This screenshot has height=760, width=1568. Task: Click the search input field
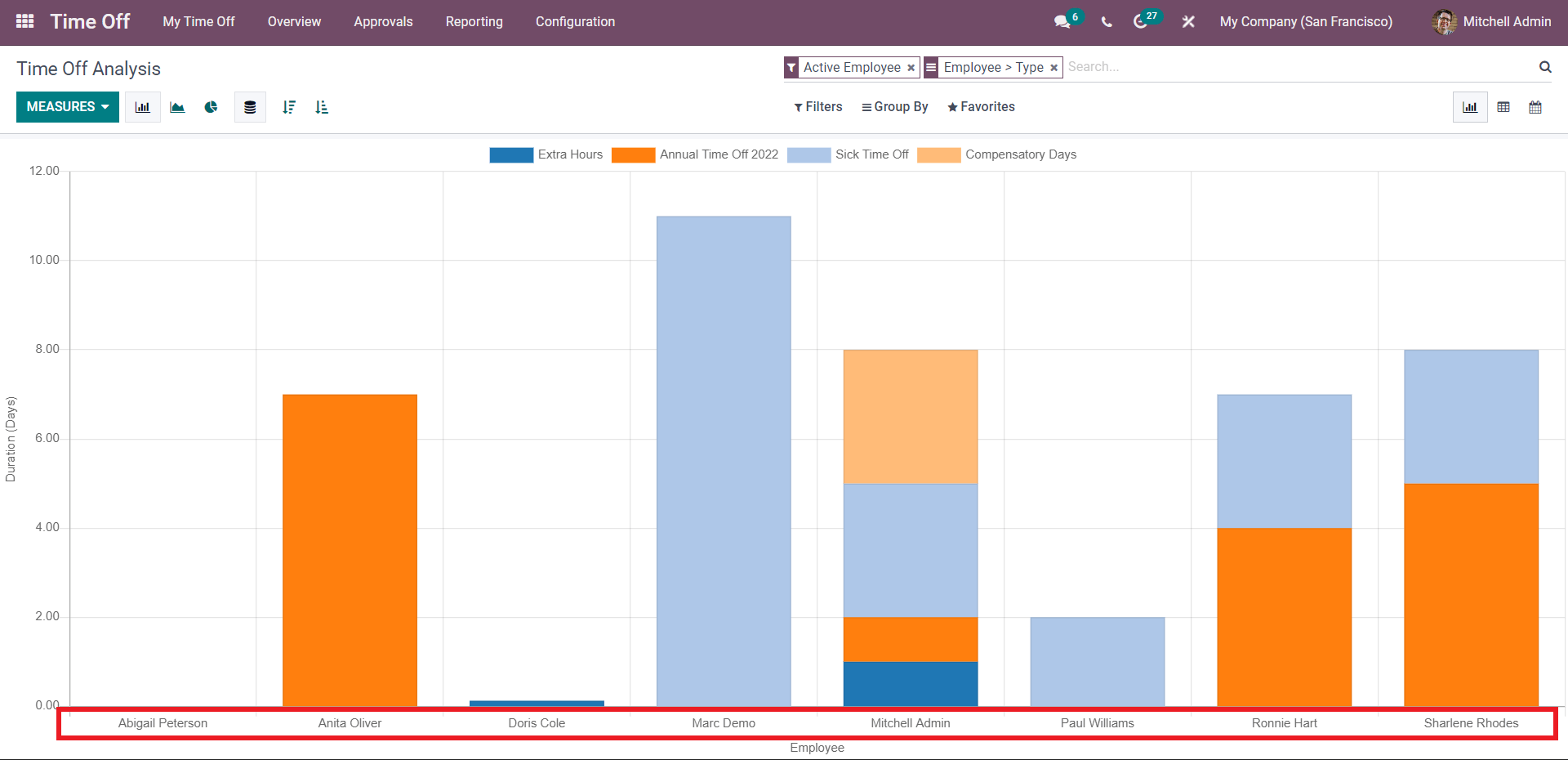(x=1298, y=67)
